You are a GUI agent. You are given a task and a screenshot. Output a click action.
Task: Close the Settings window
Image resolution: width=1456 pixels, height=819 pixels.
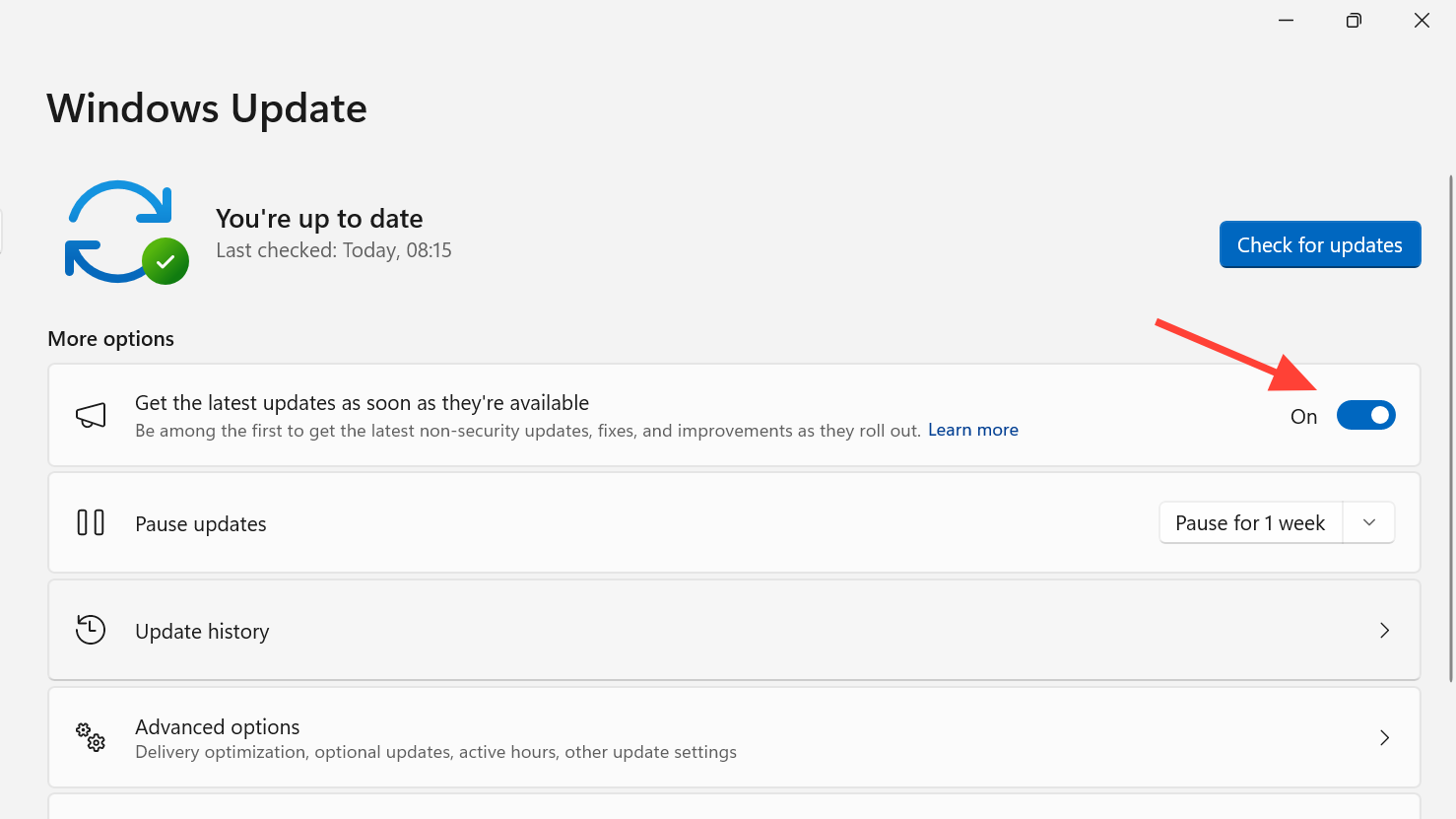pyautogui.click(x=1422, y=21)
